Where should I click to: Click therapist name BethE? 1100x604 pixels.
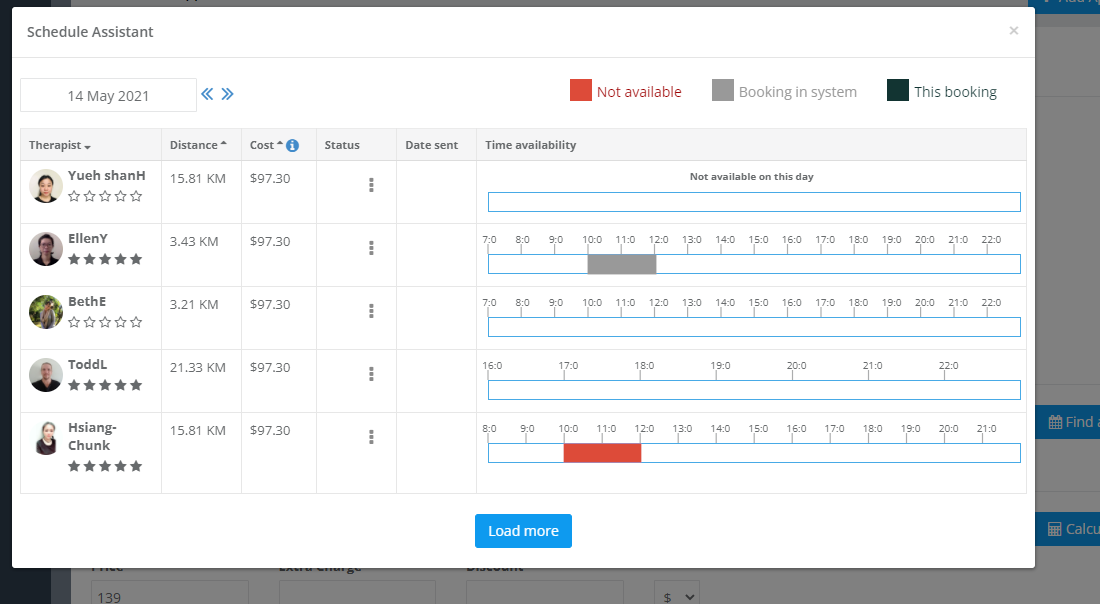click(87, 302)
